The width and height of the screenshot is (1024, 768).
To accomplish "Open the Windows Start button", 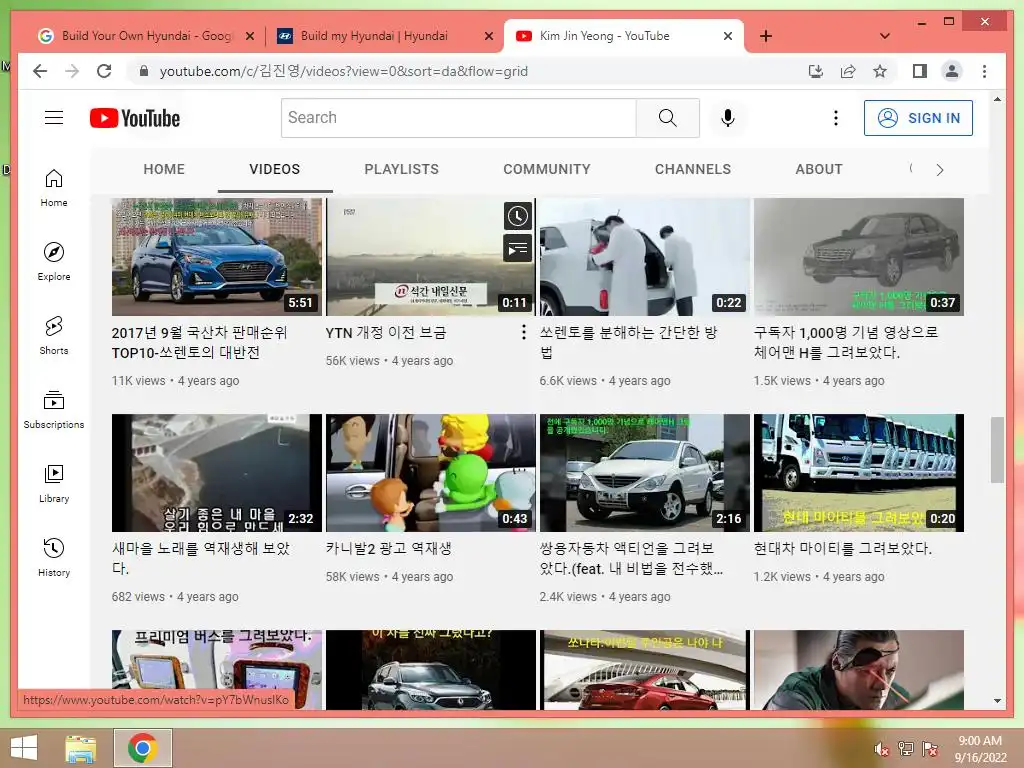I will tap(24, 748).
